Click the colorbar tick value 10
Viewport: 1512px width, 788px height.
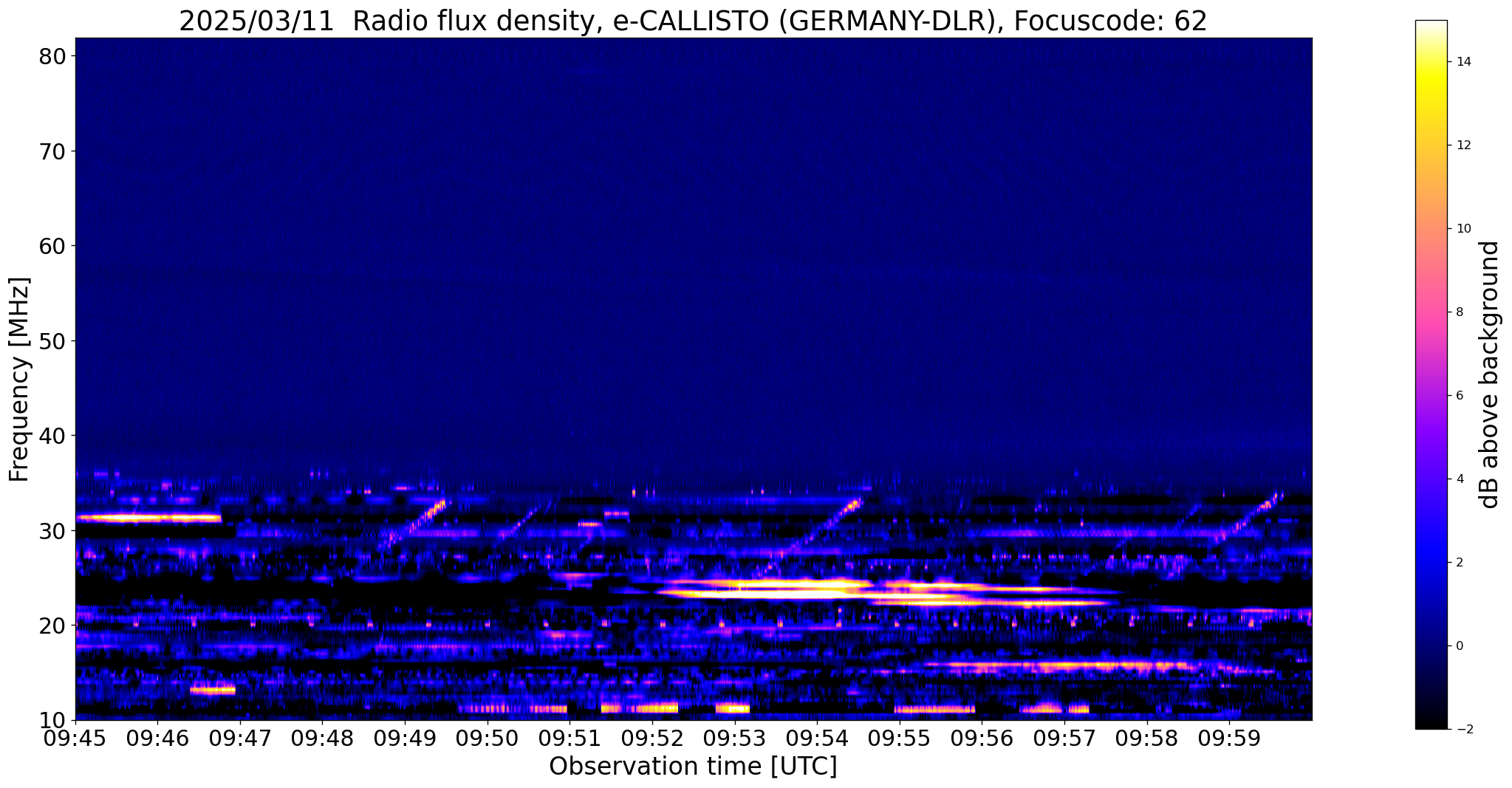(x=1463, y=229)
